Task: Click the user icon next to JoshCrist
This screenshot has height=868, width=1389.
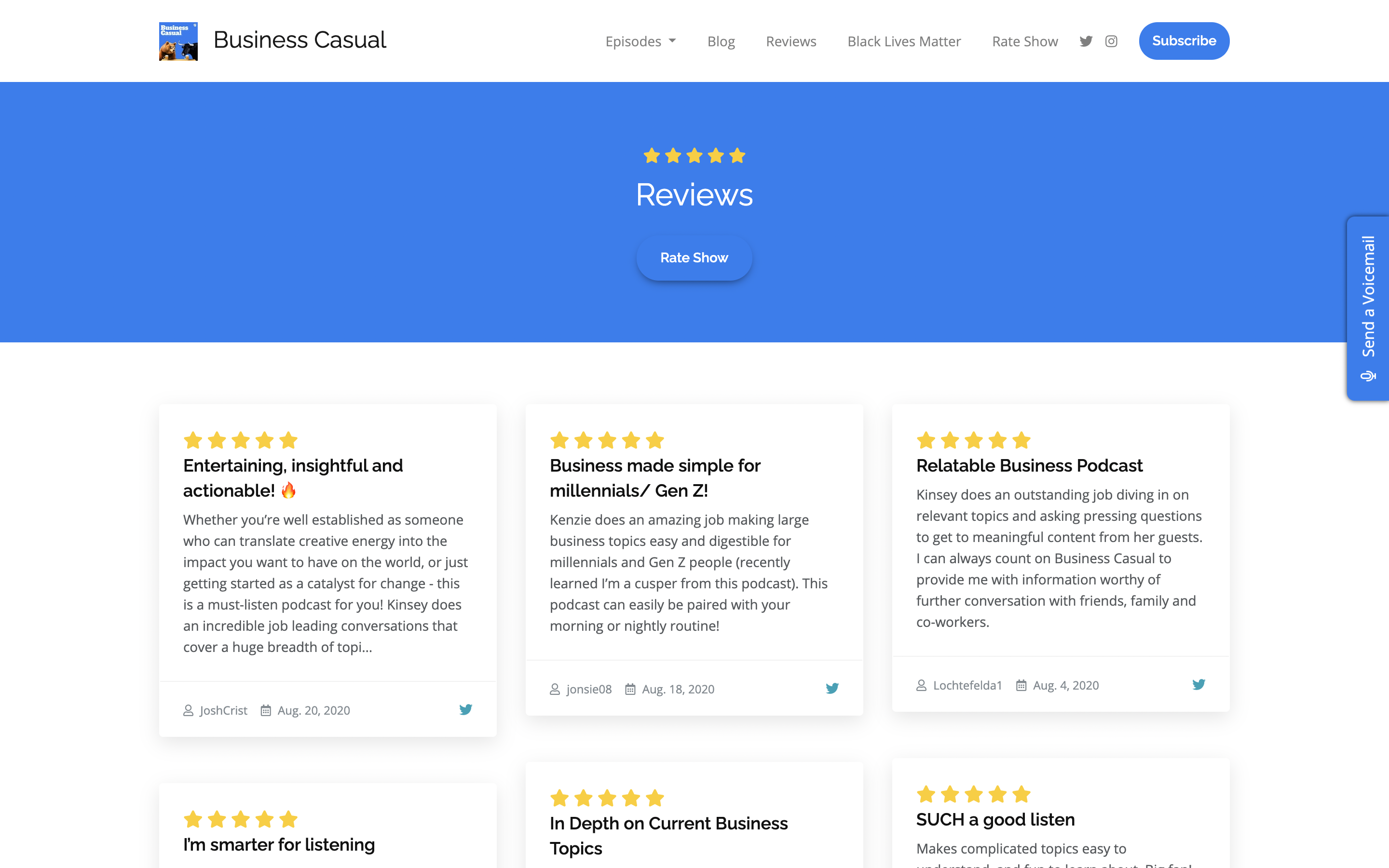Action: tap(188, 709)
